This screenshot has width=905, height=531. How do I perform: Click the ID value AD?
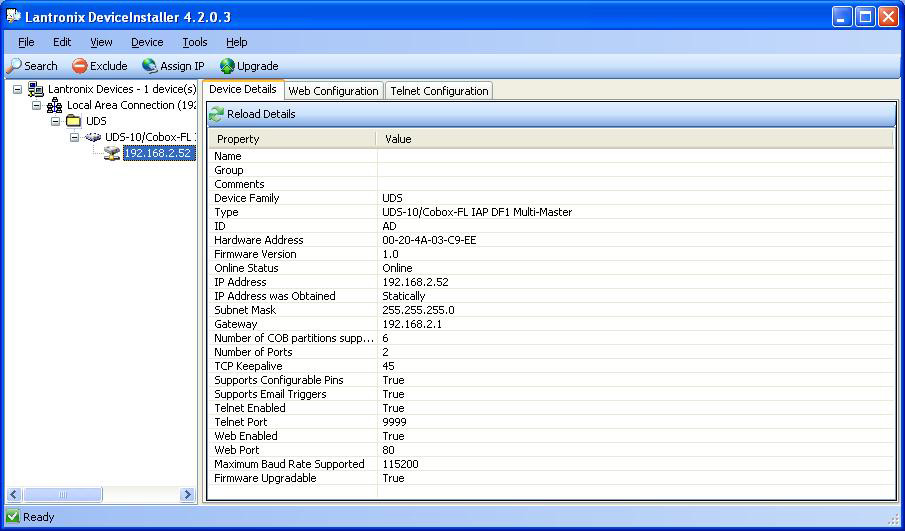tap(390, 226)
